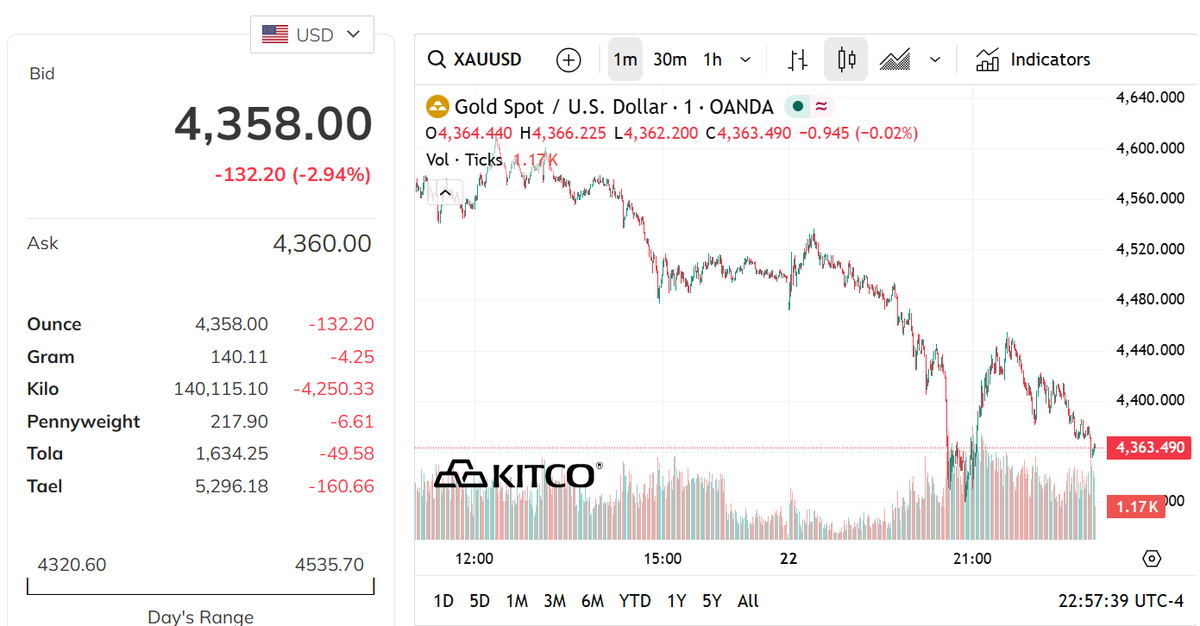Click the Day's Range bar

(201, 587)
